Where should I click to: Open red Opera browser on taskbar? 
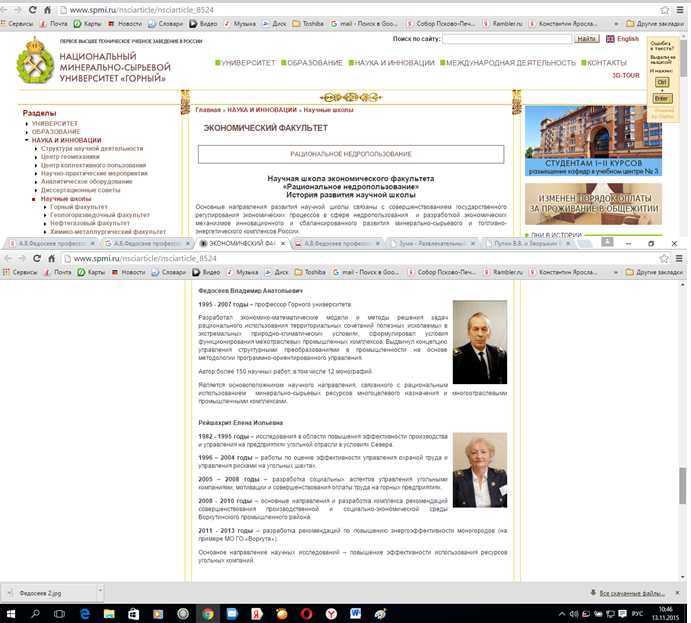[x=307, y=614]
